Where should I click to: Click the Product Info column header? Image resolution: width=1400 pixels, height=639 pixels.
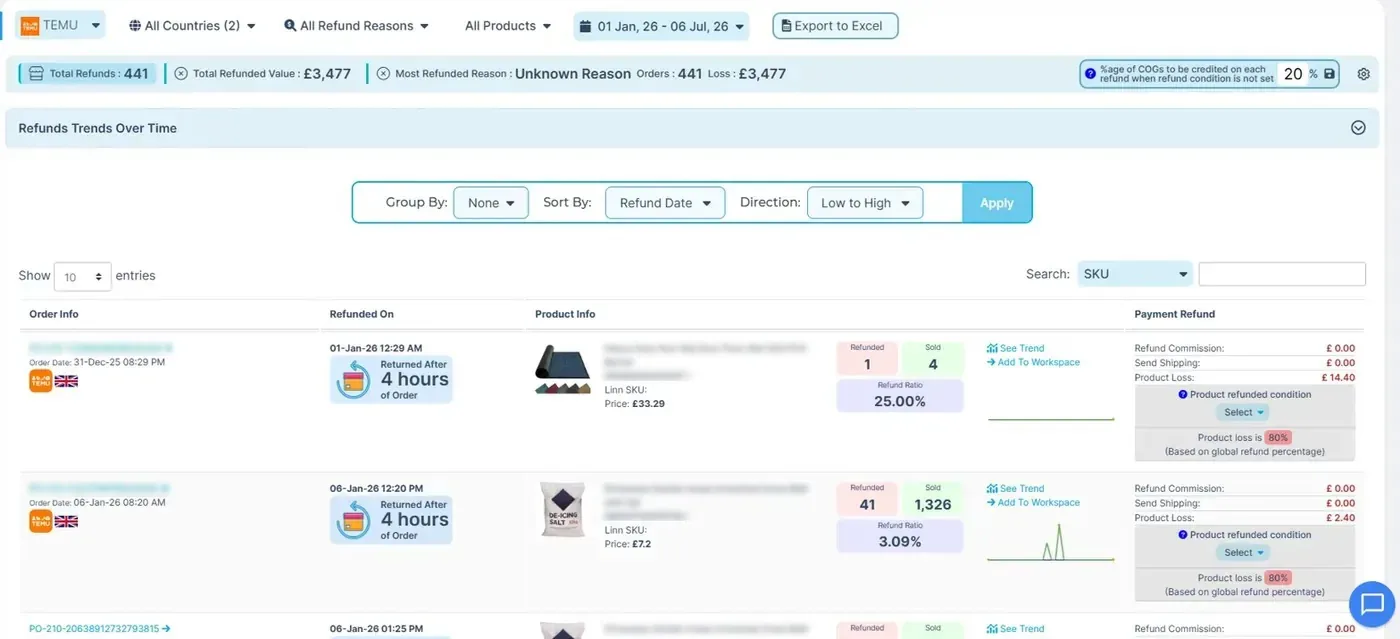tap(565, 314)
